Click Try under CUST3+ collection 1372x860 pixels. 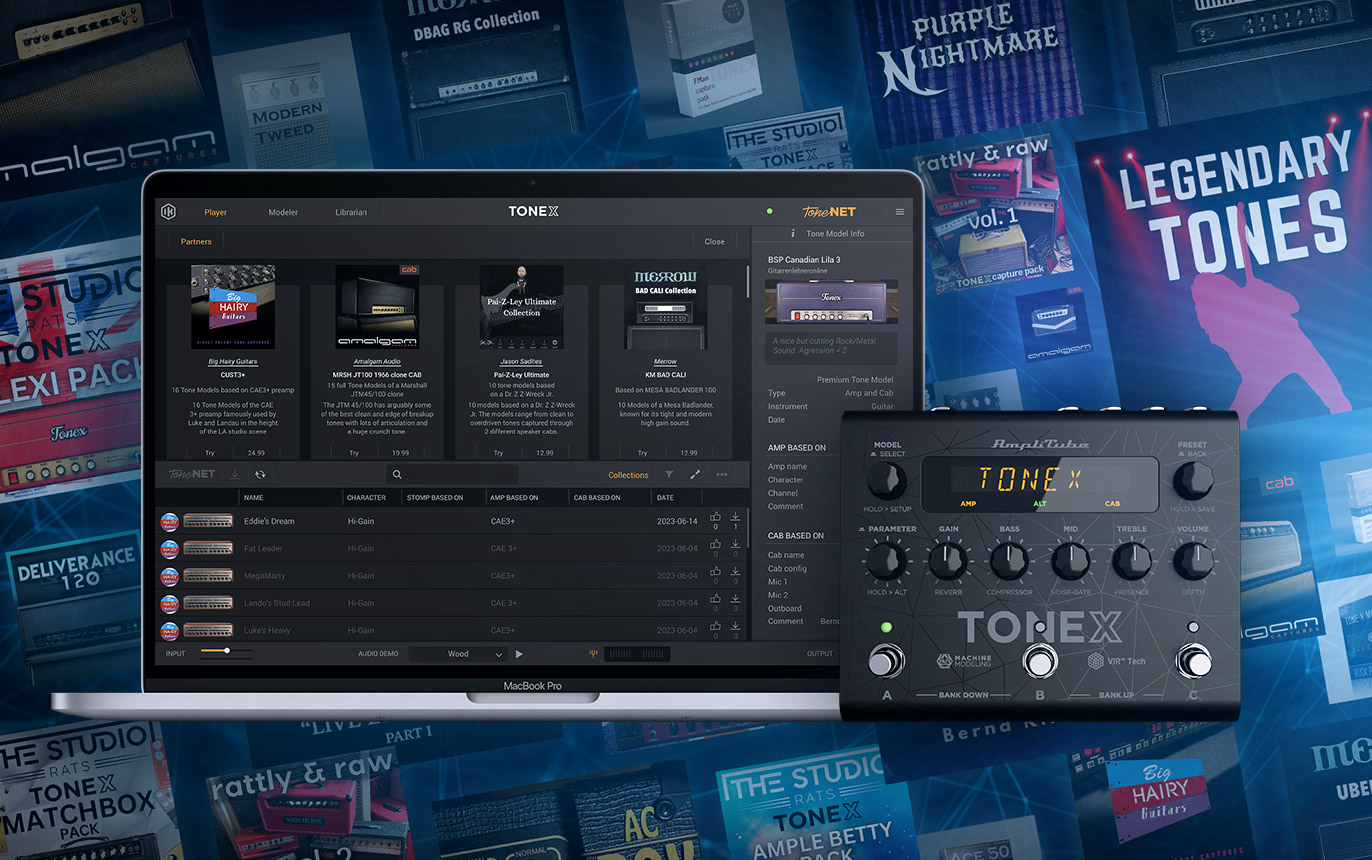210,453
